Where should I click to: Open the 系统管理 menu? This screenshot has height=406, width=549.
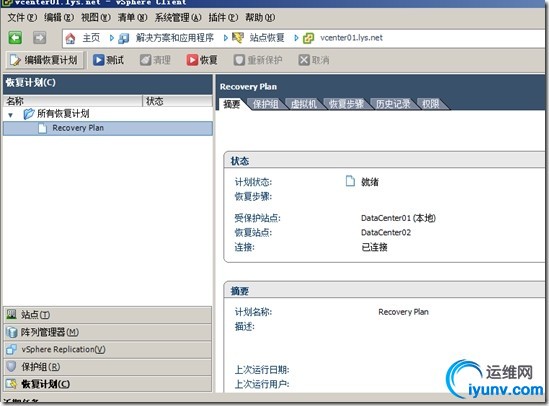[178, 18]
